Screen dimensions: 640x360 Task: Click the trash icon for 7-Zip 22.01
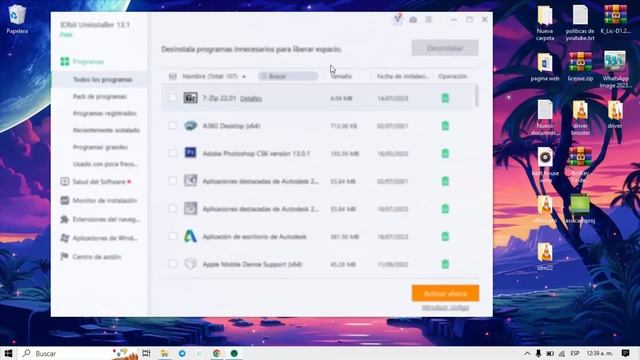pos(445,98)
